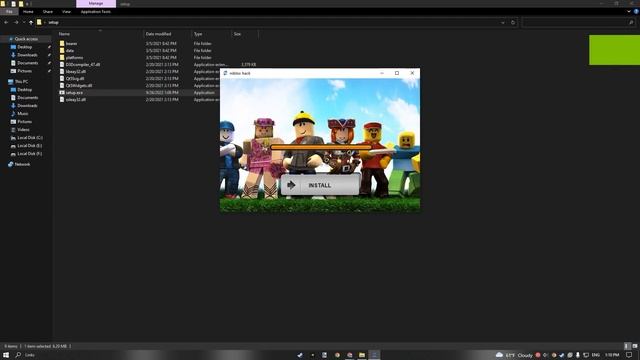Switch to the Home ribbon tab
Screen dimensions: 640x360
point(28,12)
